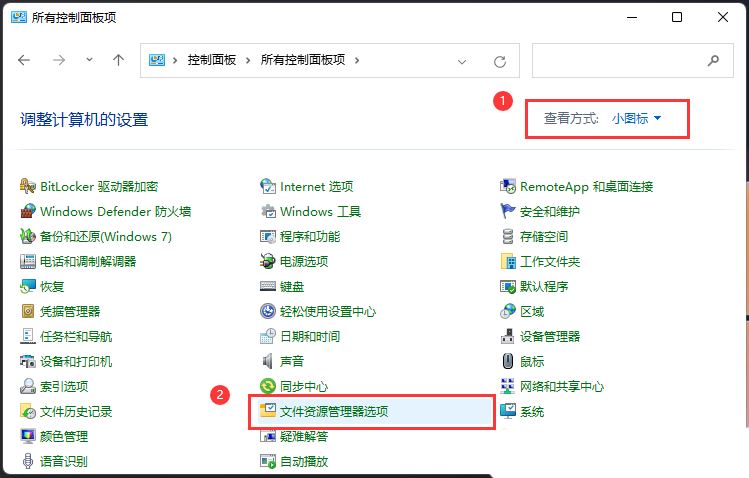
Task: Click the 设备和打印机 icon
Action: click(28, 361)
